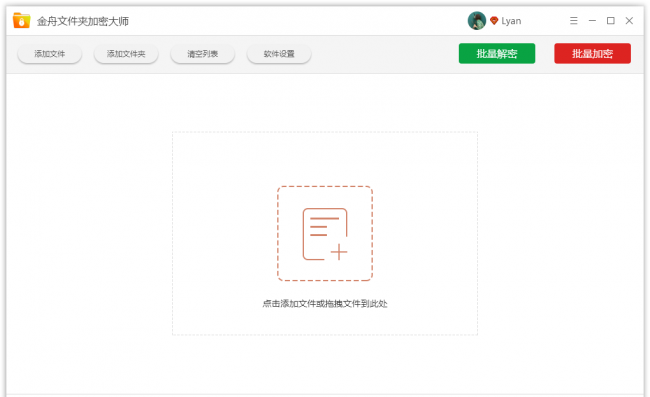Click the Lyan username
The width and height of the screenshot is (650, 397).
[511, 21]
